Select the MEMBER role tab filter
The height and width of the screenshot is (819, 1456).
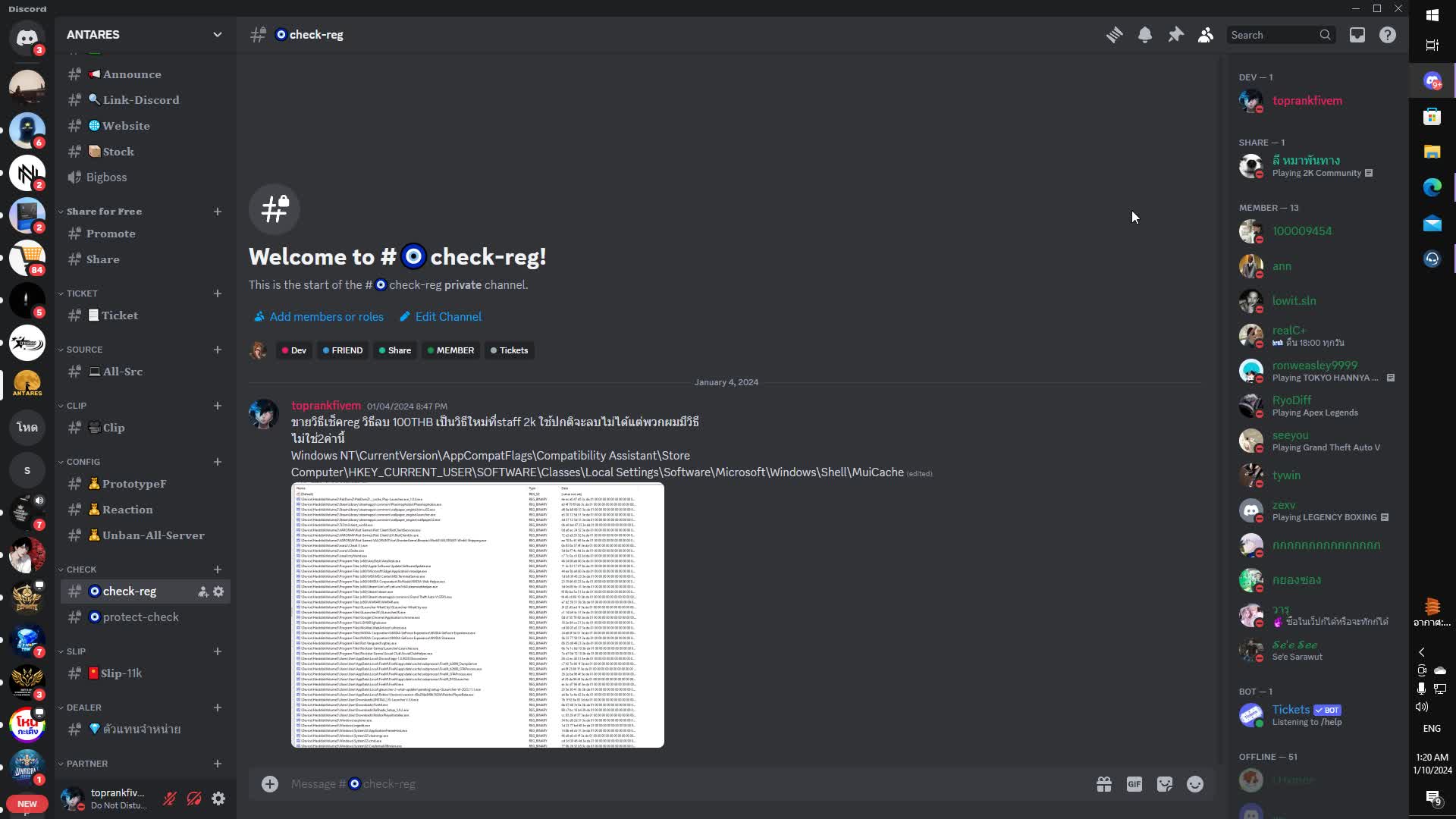451,350
